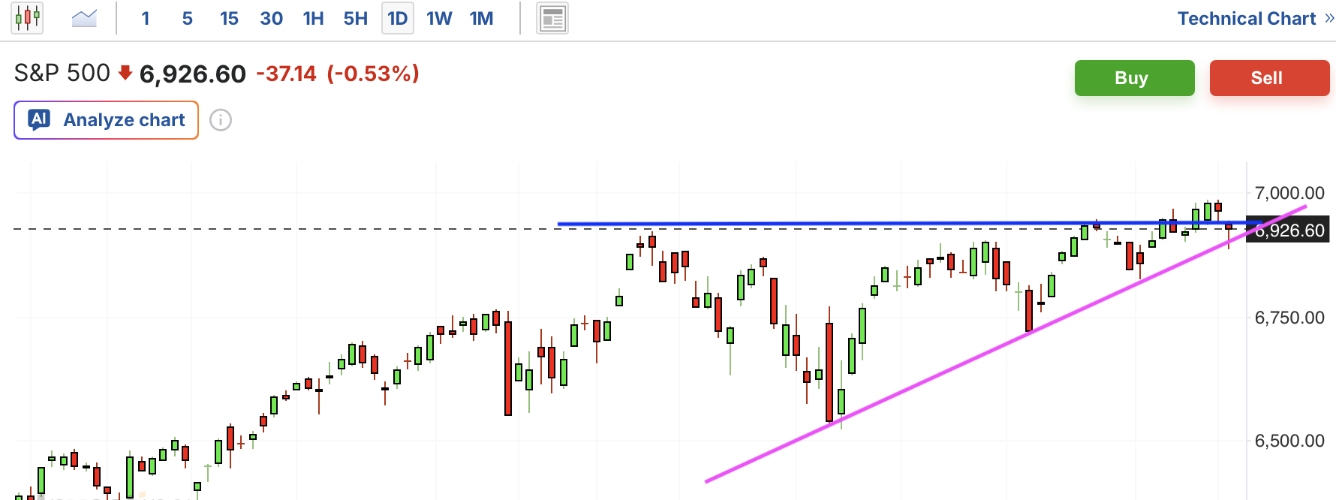Select the 1 minute timeframe
The height and width of the screenshot is (500, 1336).
click(146, 18)
